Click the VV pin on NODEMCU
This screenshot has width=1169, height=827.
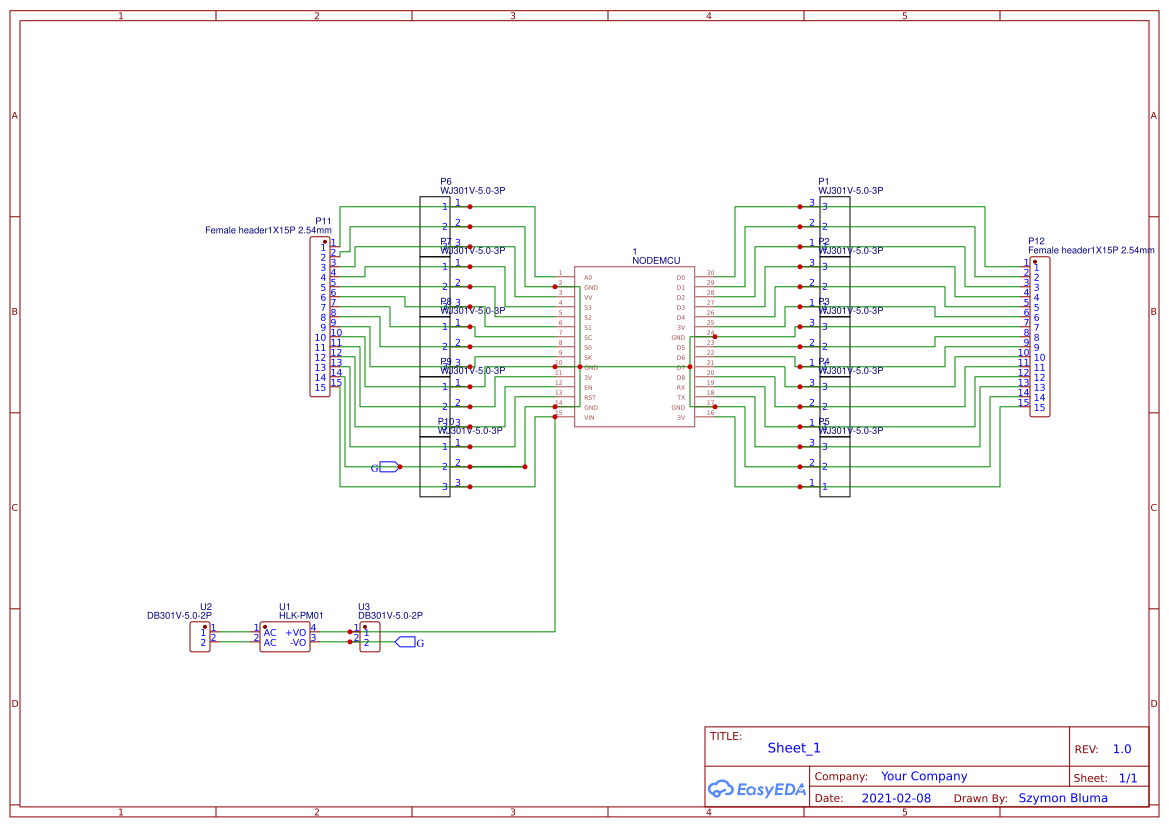coord(588,298)
